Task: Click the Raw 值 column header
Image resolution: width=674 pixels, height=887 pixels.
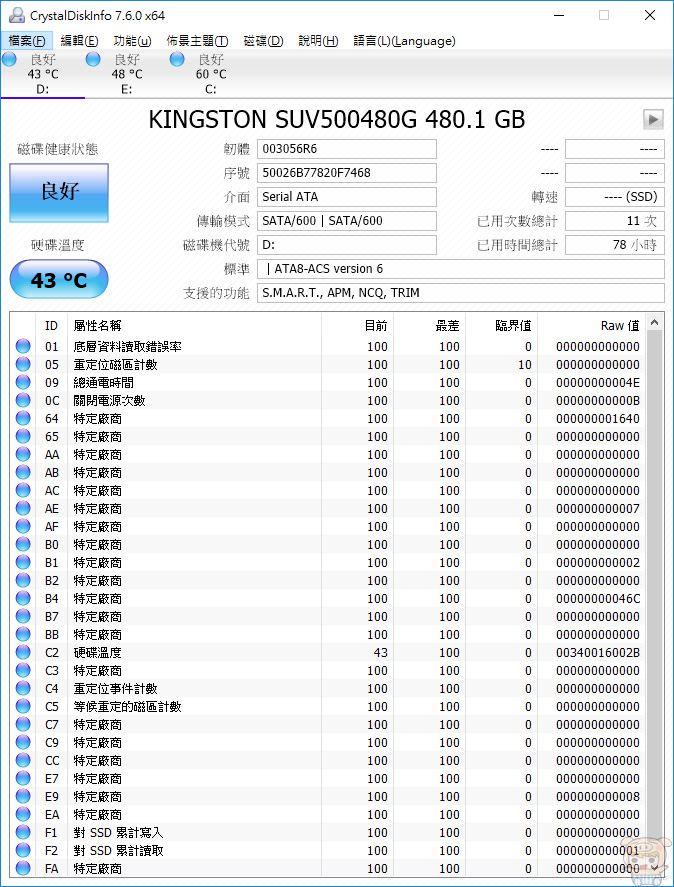Action: pyautogui.click(x=592, y=326)
